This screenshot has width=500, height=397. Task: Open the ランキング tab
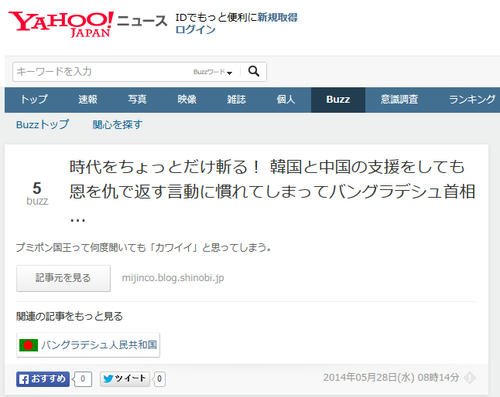472,100
